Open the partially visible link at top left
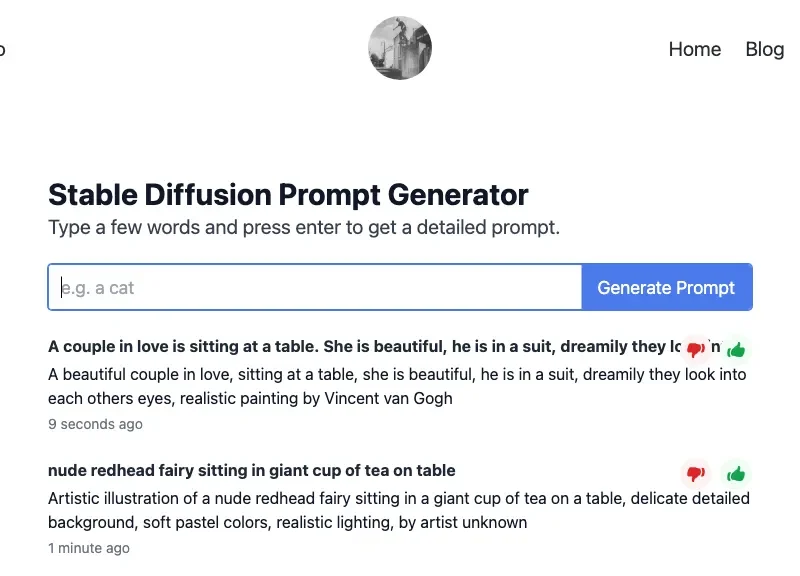Image resolution: width=800 pixels, height=576 pixels. [4, 49]
